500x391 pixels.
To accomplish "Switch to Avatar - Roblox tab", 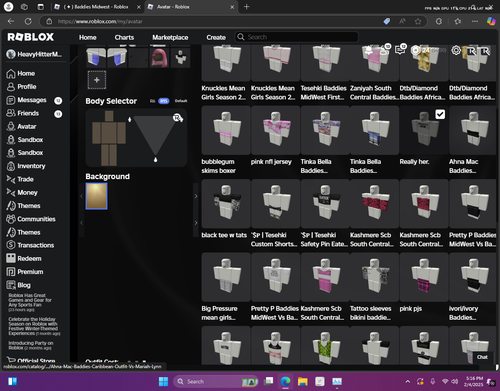I will [191, 7].
